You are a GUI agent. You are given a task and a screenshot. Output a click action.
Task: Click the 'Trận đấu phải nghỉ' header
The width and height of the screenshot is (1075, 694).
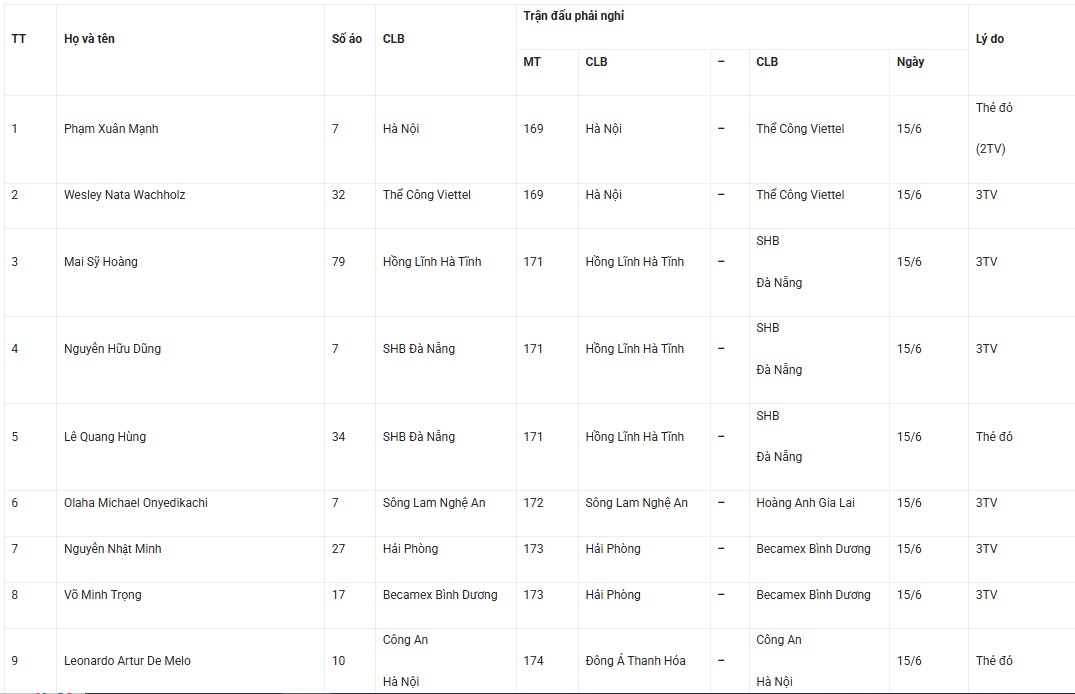tap(574, 16)
